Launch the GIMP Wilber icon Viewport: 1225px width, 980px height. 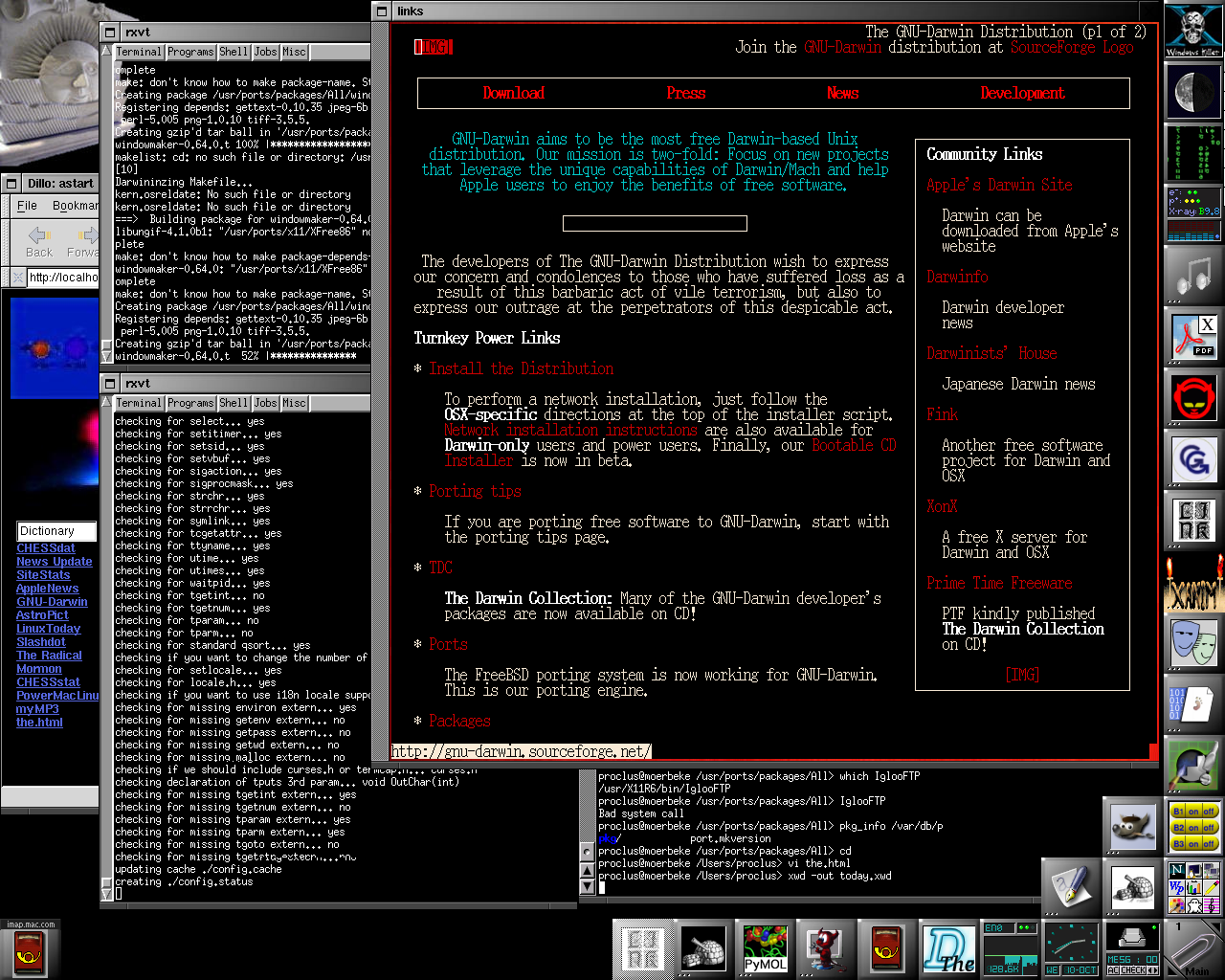click(1132, 826)
